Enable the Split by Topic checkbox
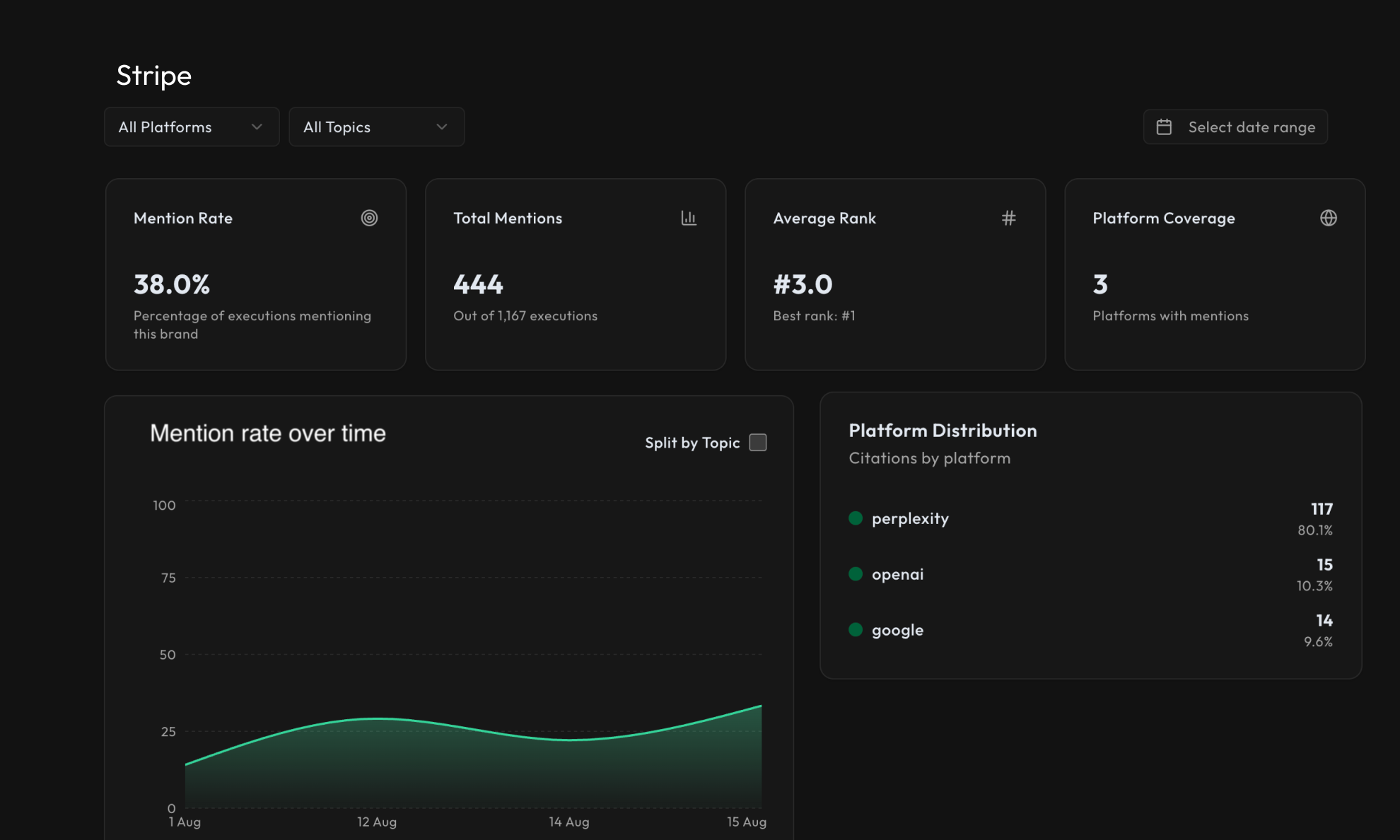This screenshot has width=1400, height=840. click(758, 443)
